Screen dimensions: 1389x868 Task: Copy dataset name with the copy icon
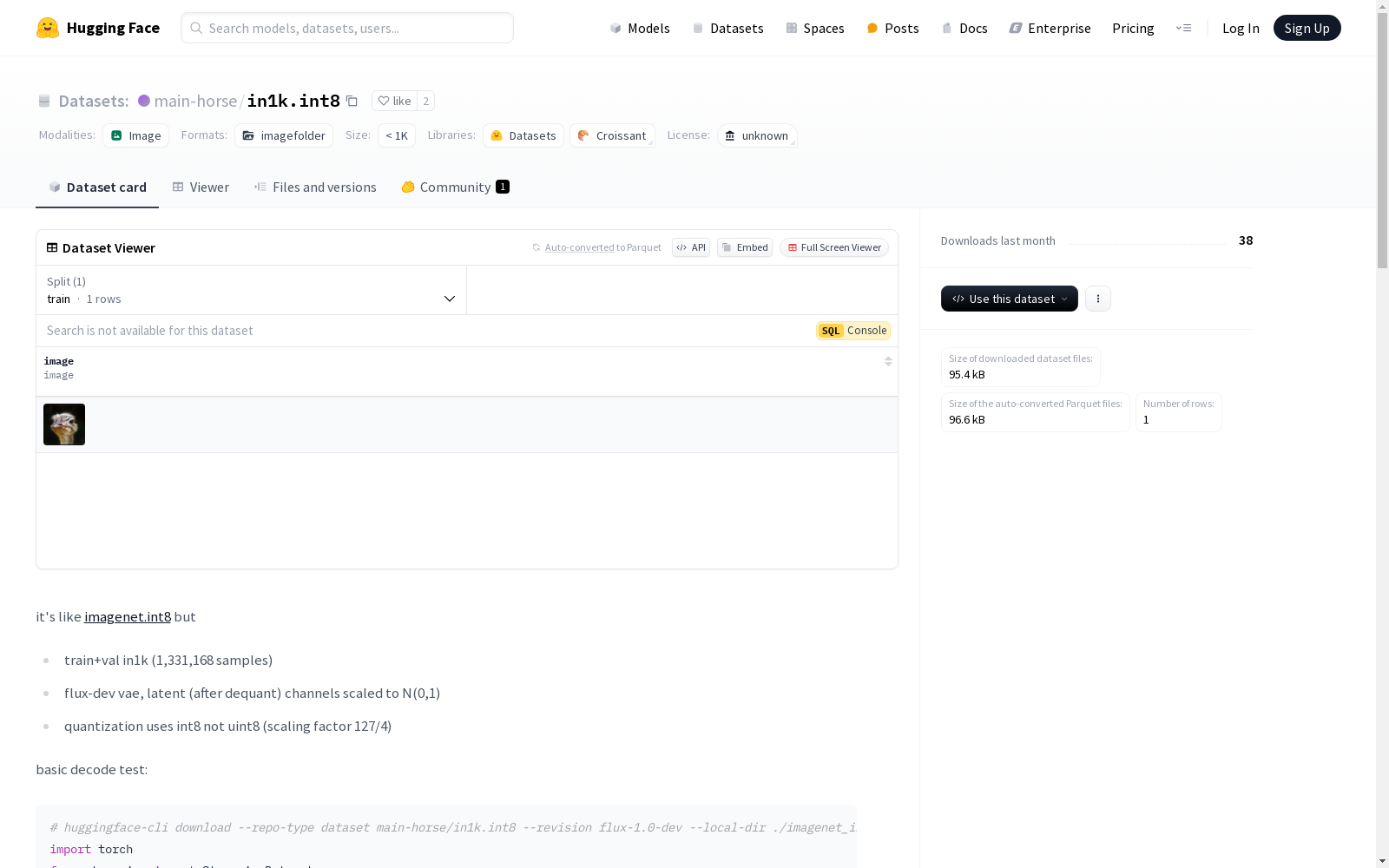pyautogui.click(x=352, y=101)
